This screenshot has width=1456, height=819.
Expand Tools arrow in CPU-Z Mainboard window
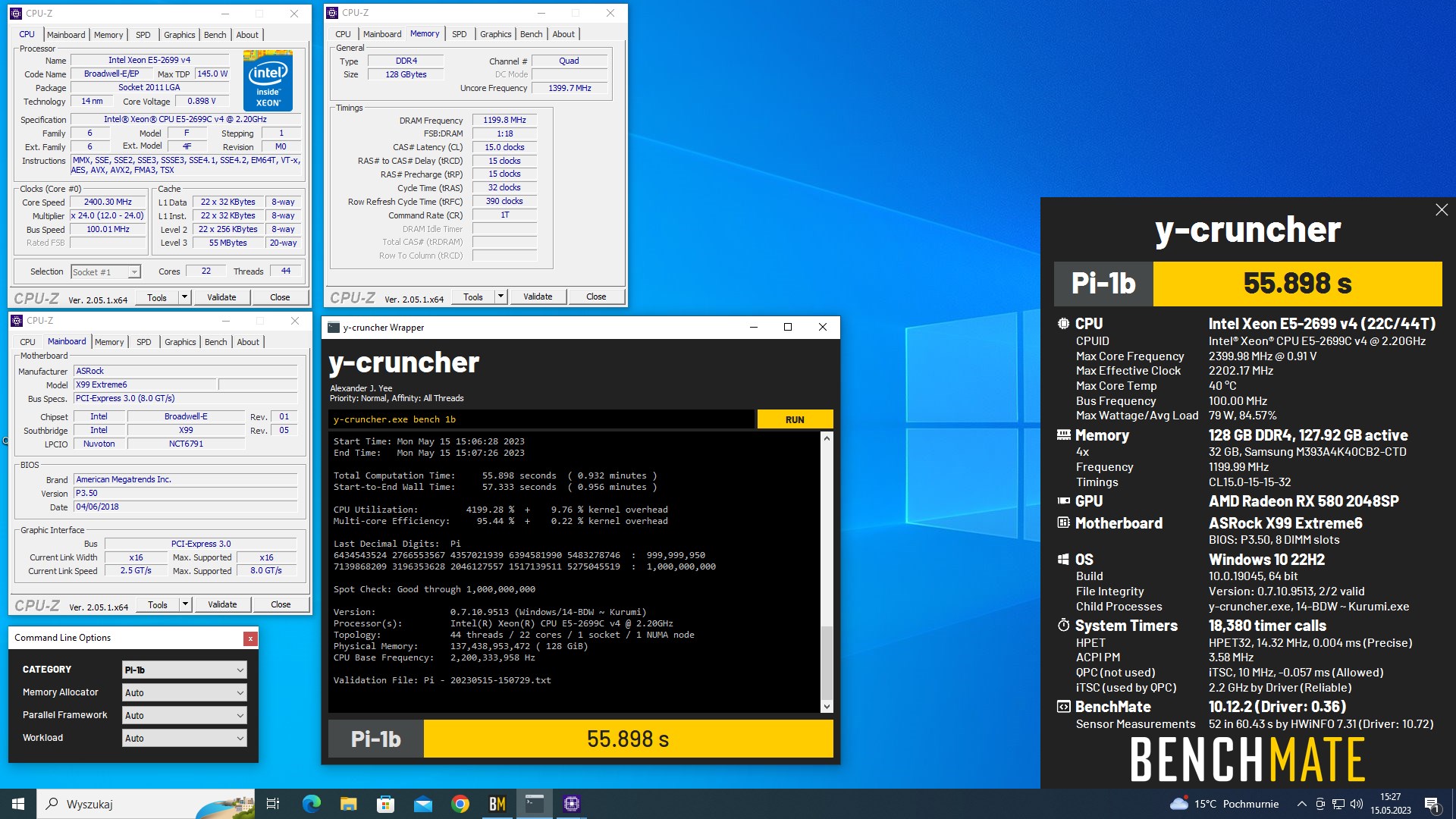tap(185, 604)
